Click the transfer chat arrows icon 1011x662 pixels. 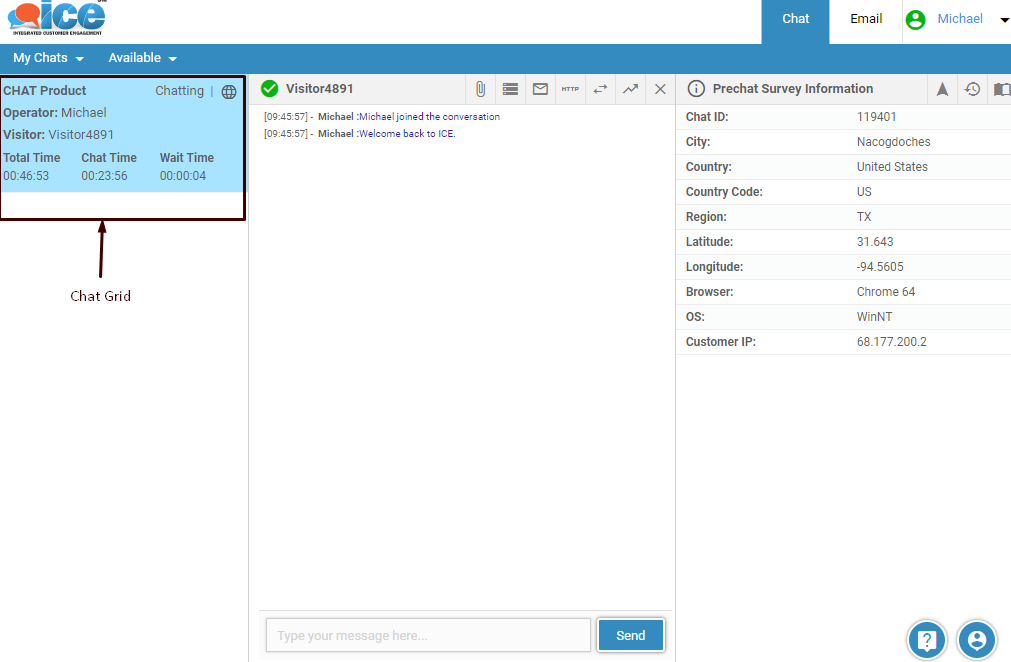pos(600,89)
